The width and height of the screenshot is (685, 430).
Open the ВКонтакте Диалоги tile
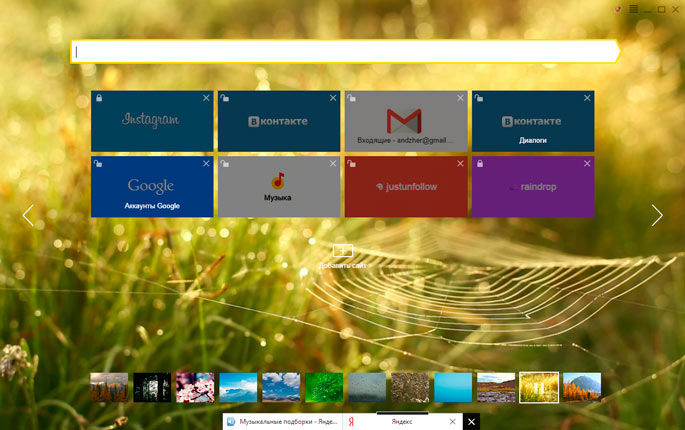(x=533, y=121)
